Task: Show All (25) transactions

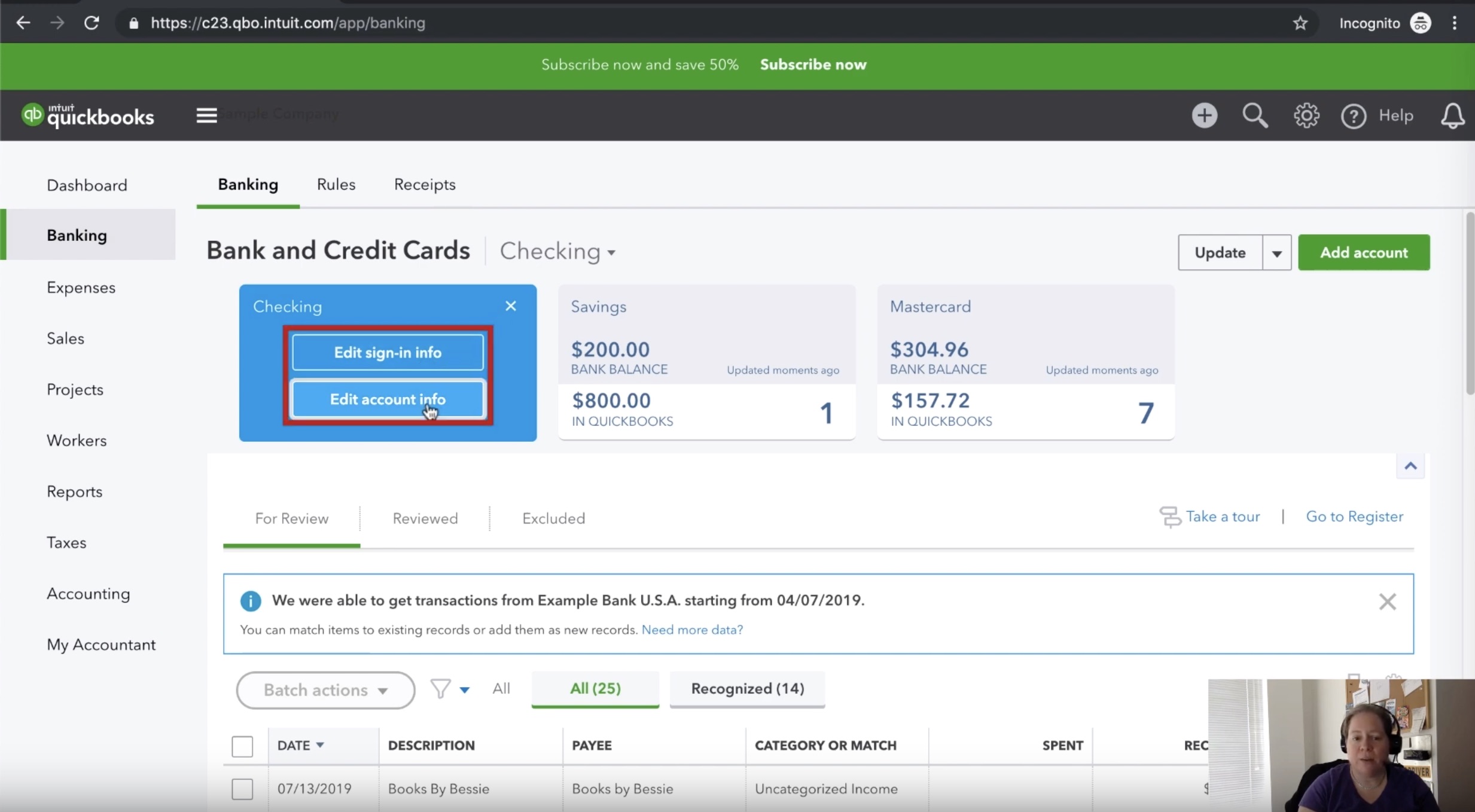Action: pyautogui.click(x=595, y=689)
